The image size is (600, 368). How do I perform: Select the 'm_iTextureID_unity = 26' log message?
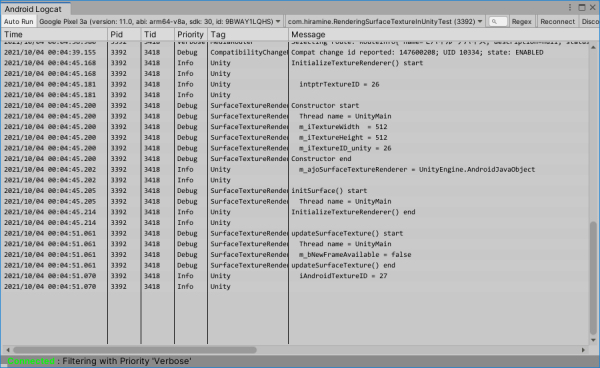(345, 148)
